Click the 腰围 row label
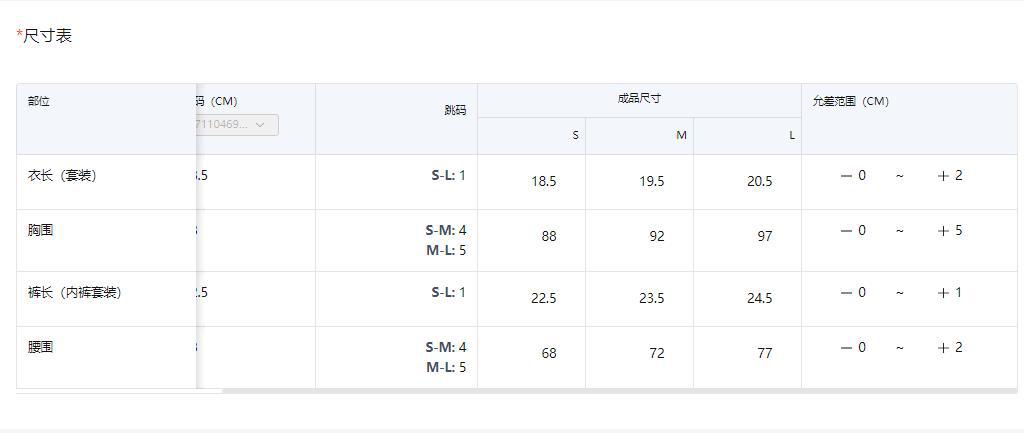1024x433 pixels. [x=40, y=348]
